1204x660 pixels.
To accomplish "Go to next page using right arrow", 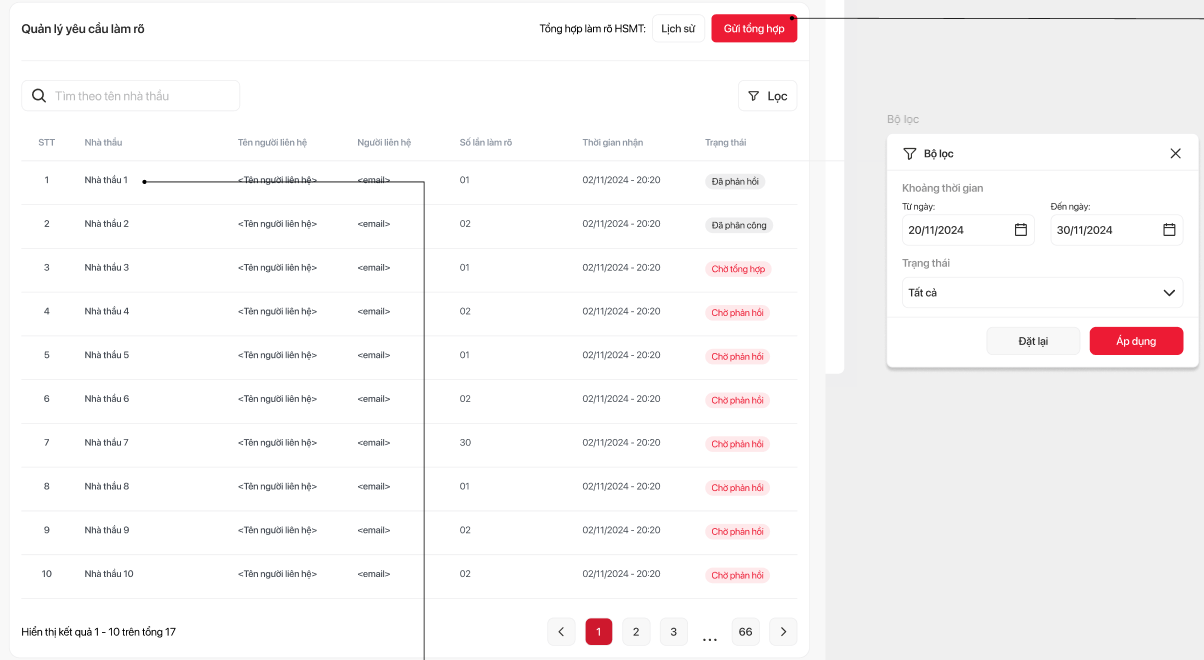I will pyautogui.click(x=783, y=632).
